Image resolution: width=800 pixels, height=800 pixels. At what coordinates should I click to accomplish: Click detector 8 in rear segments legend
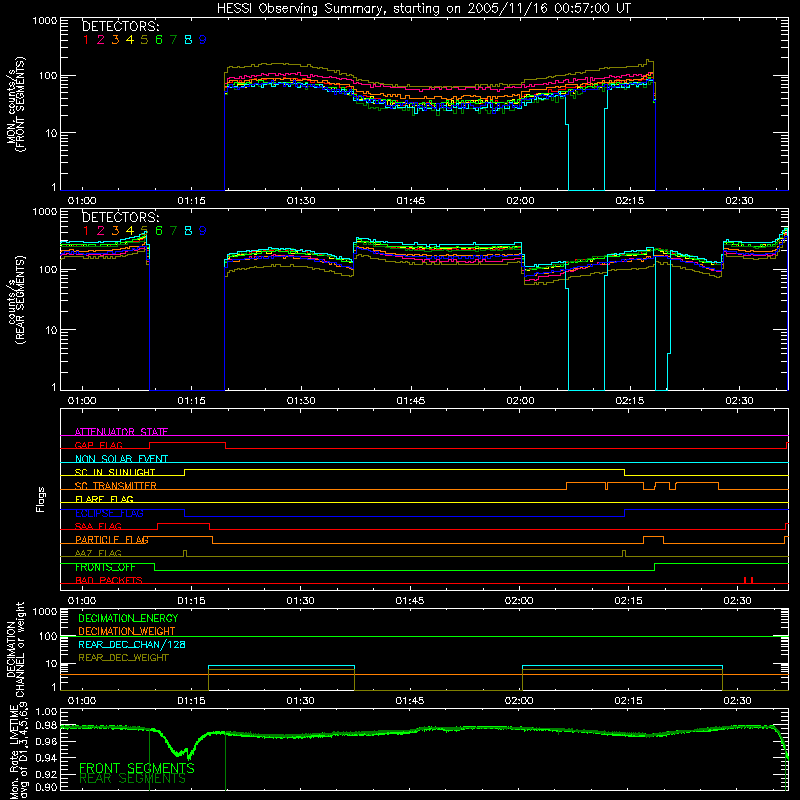[188, 231]
